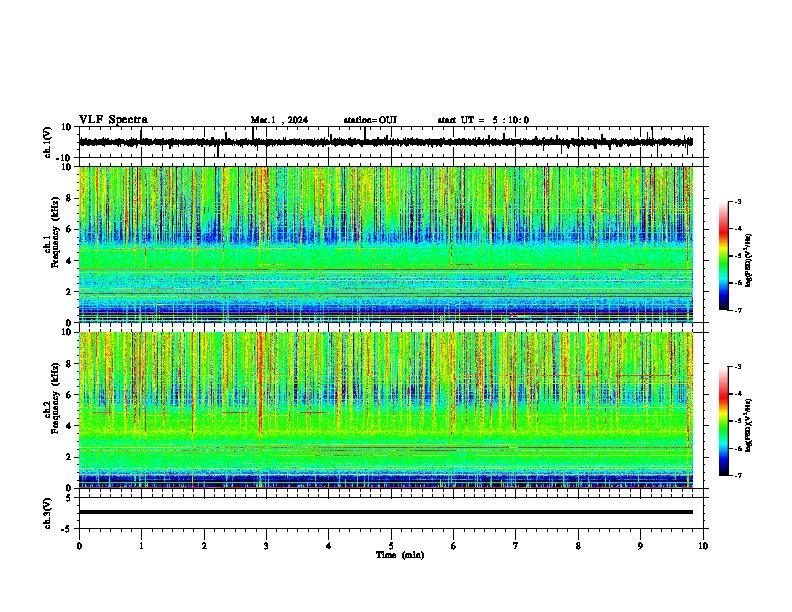
Task: Click the "-3" label on ch.1 color bar
Action: pos(738,202)
